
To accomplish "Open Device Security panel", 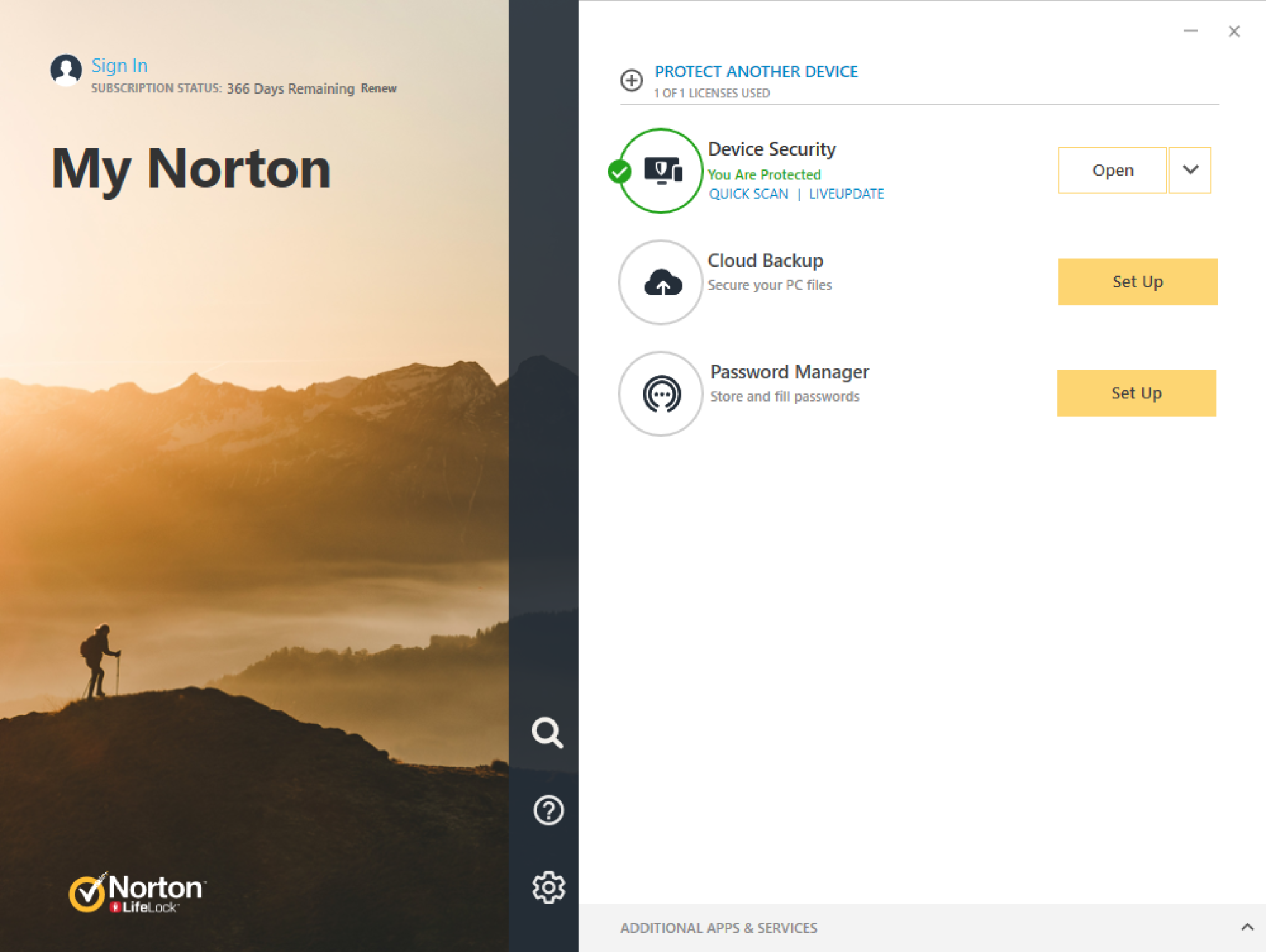I will [x=1113, y=169].
